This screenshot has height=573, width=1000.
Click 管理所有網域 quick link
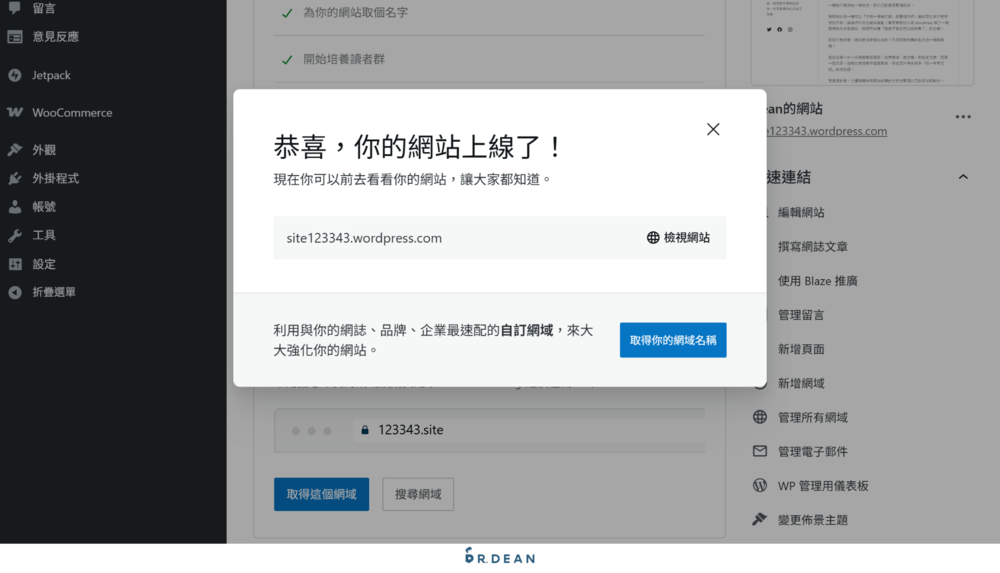click(812, 418)
